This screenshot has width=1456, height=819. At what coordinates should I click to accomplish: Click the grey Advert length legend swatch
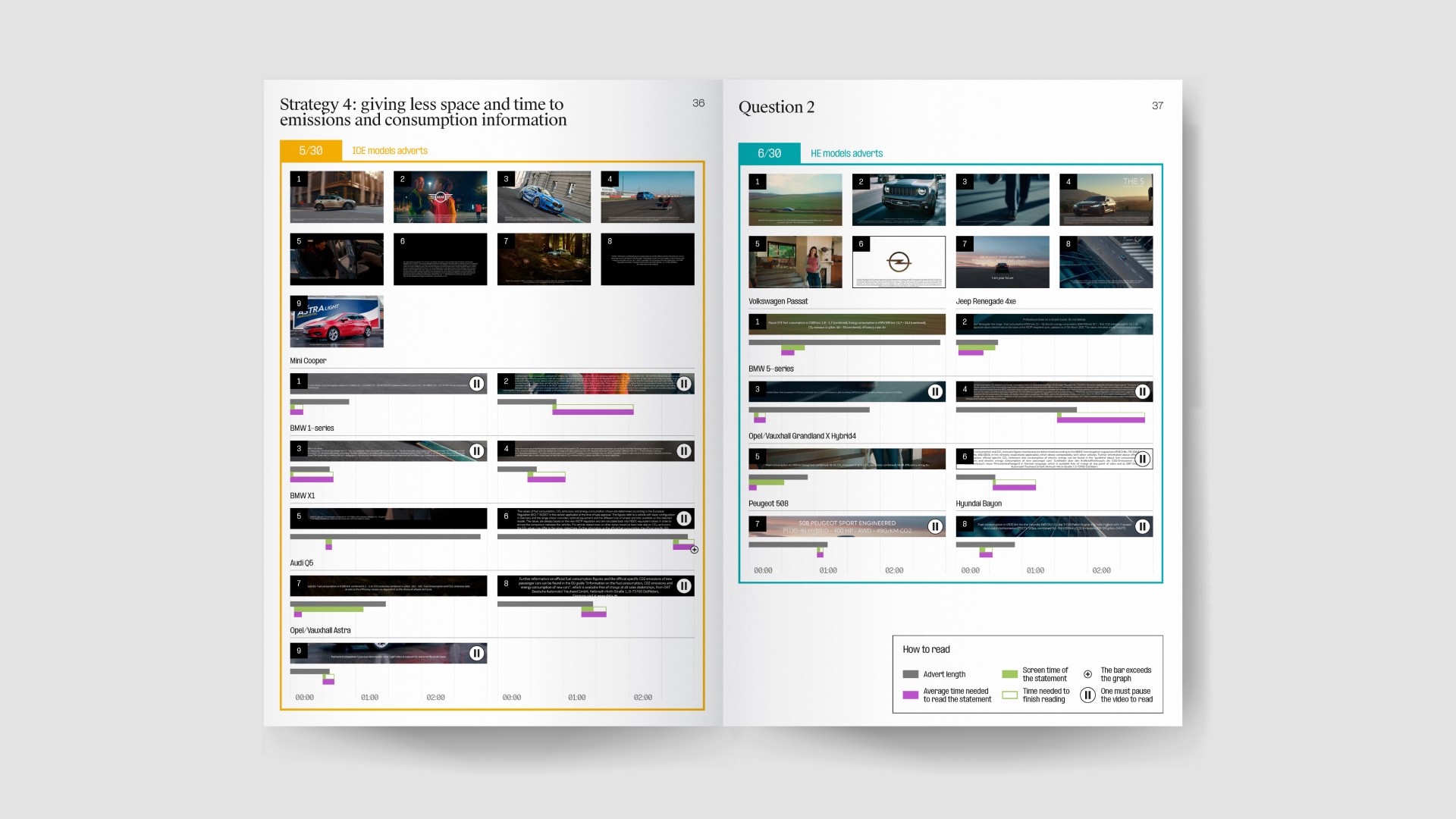[911, 674]
